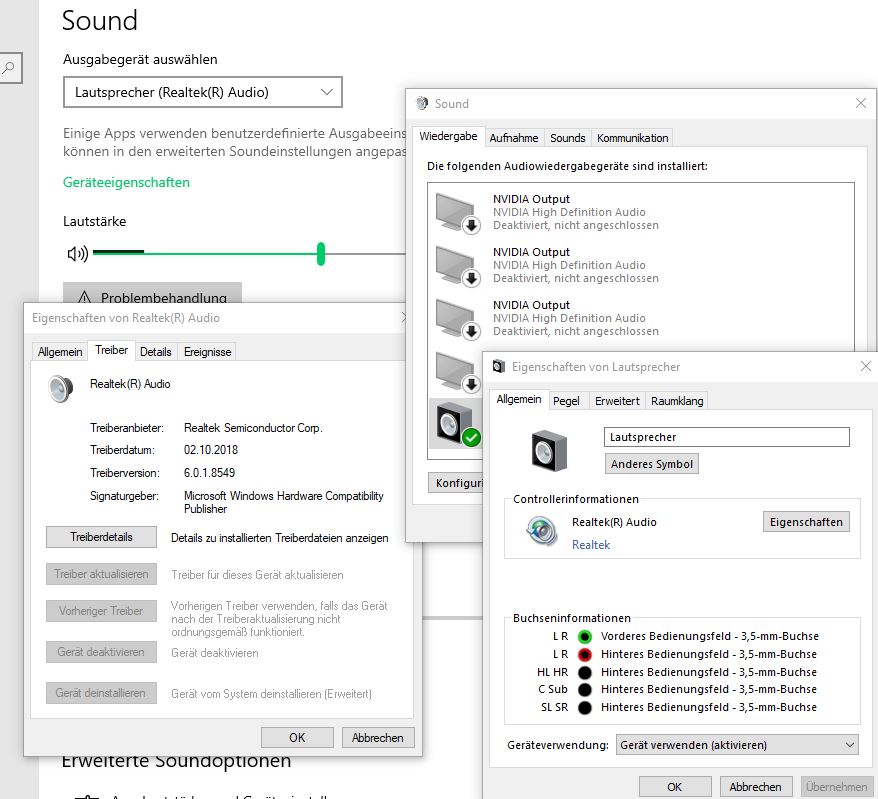The width and height of the screenshot is (878, 799).
Task: Open the Ereignisse tab
Action: click(207, 352)
